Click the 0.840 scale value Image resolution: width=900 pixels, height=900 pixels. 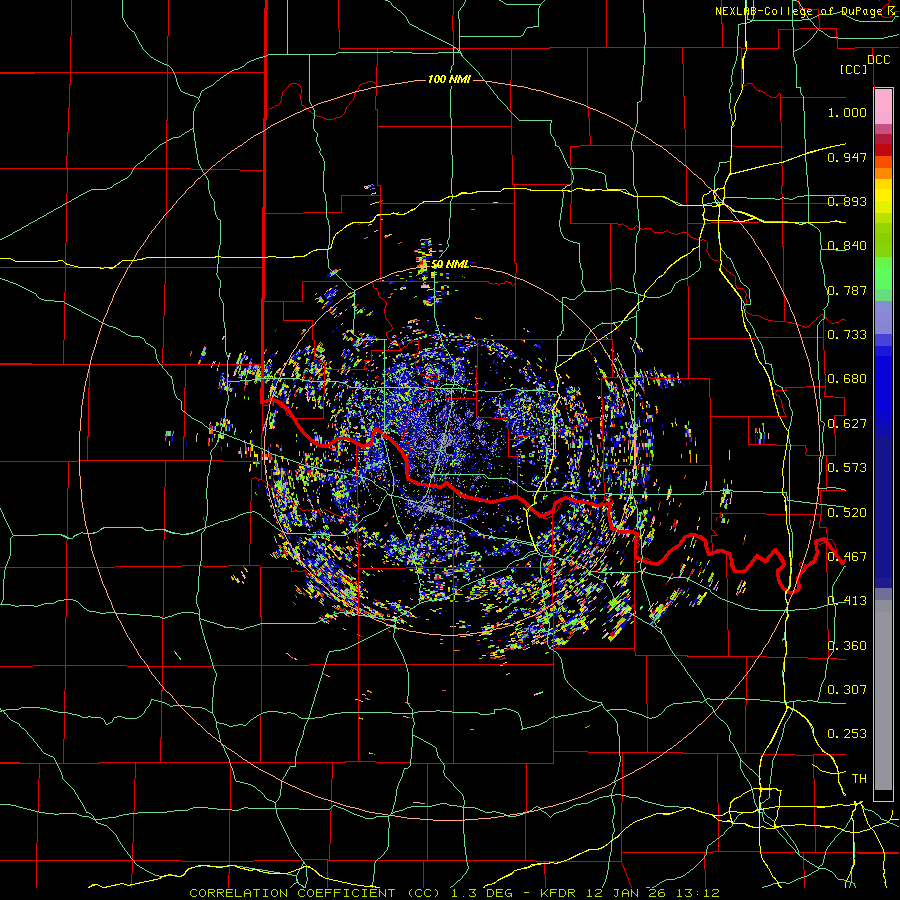coord(847,246)
